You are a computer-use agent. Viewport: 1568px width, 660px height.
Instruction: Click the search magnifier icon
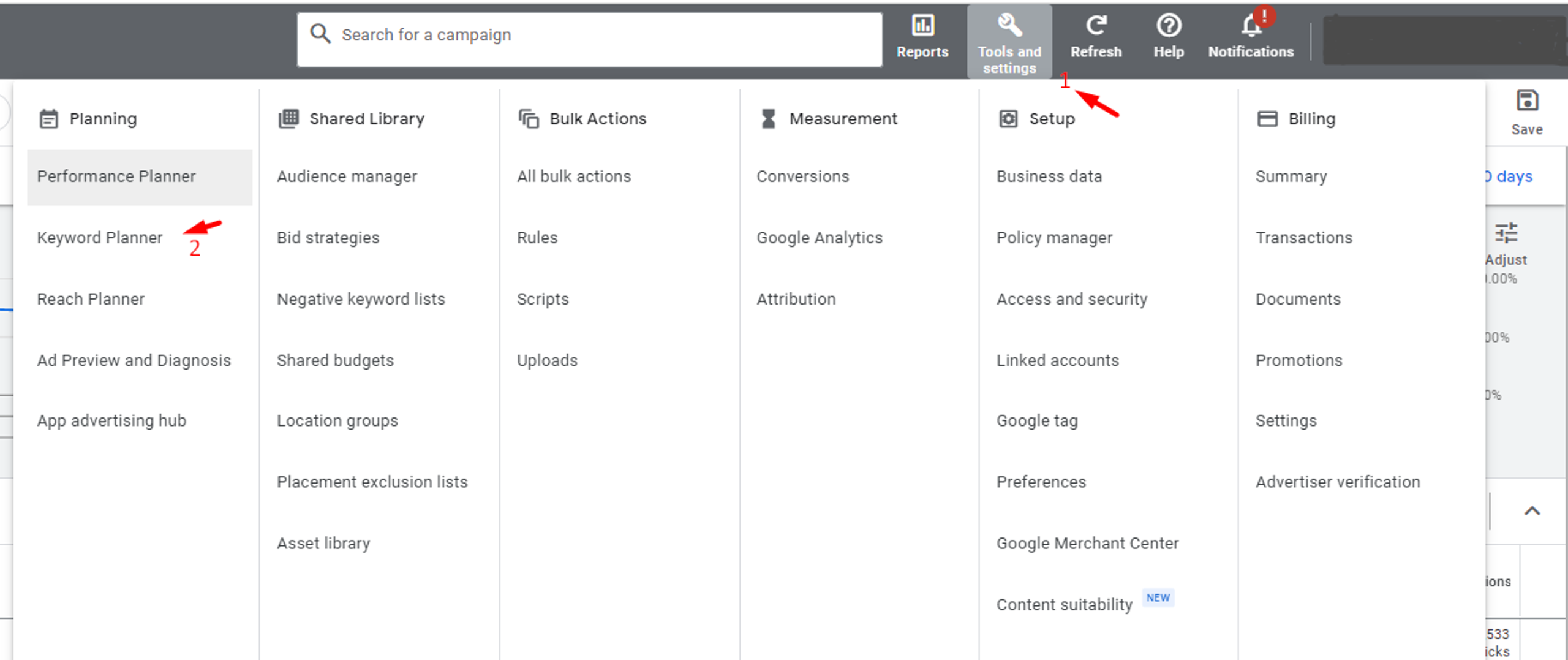coord(320,34)
